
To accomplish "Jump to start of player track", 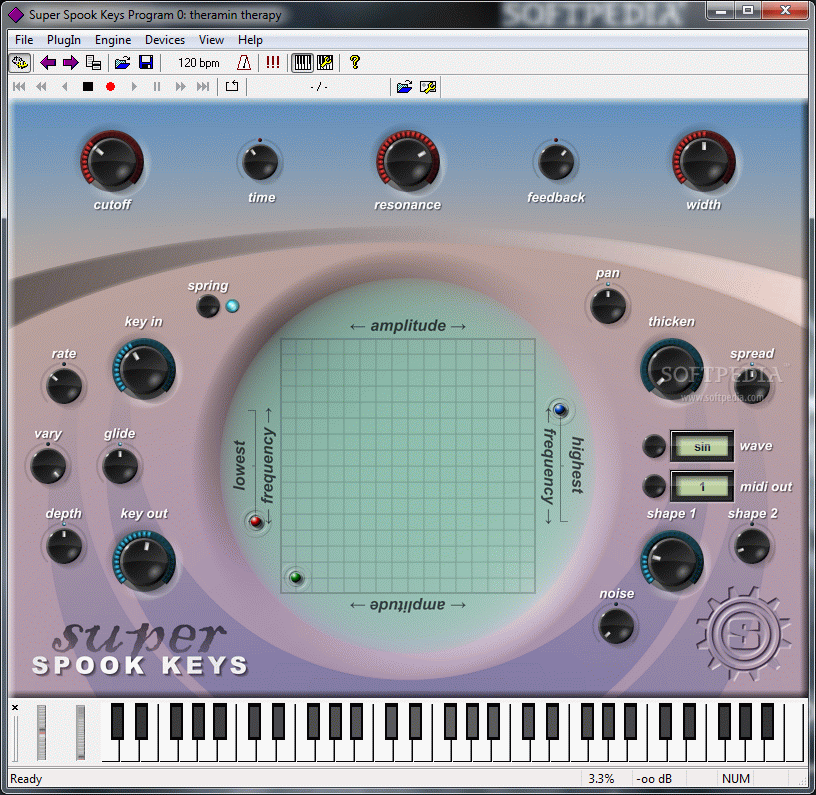I will [19, 87].
